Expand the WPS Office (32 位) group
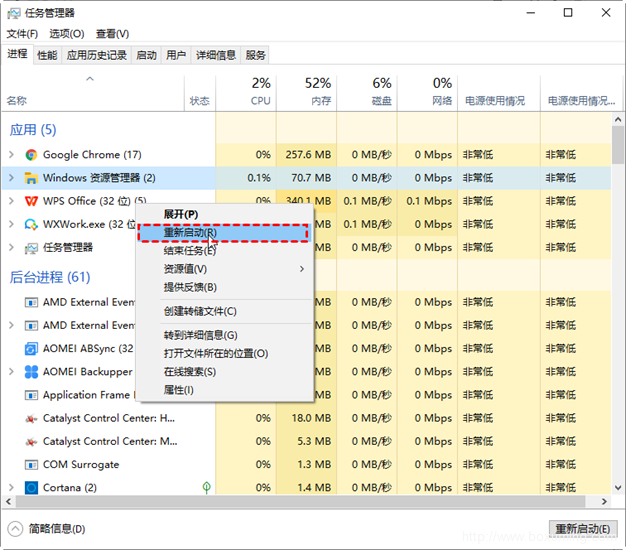626x550 pixels. [x=11, y=201]
